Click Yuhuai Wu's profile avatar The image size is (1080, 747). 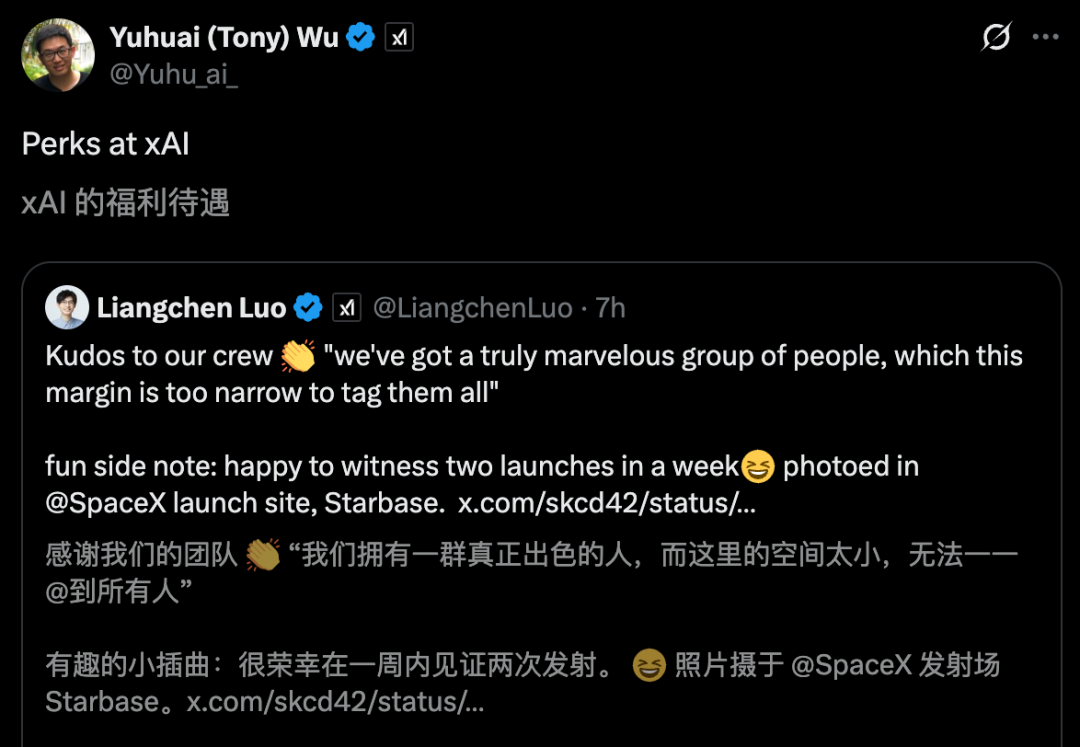pos(58,55)
